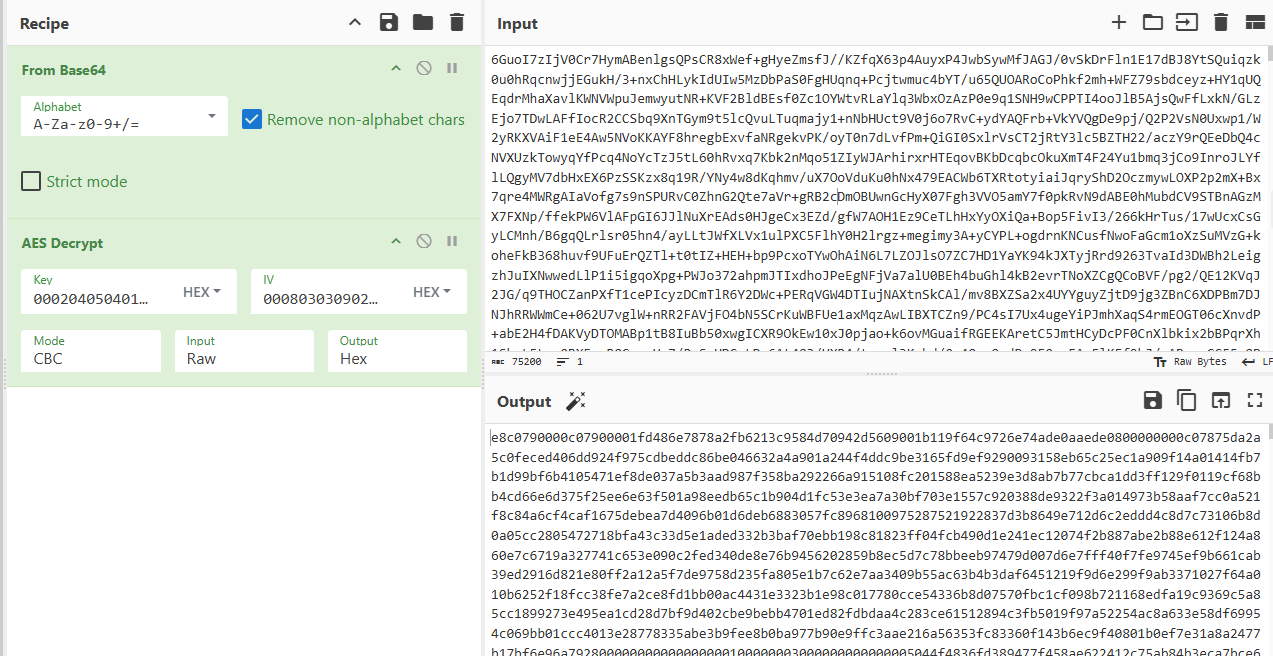Maximise the output pane

pyautogui.click(x=1255, y=400)
